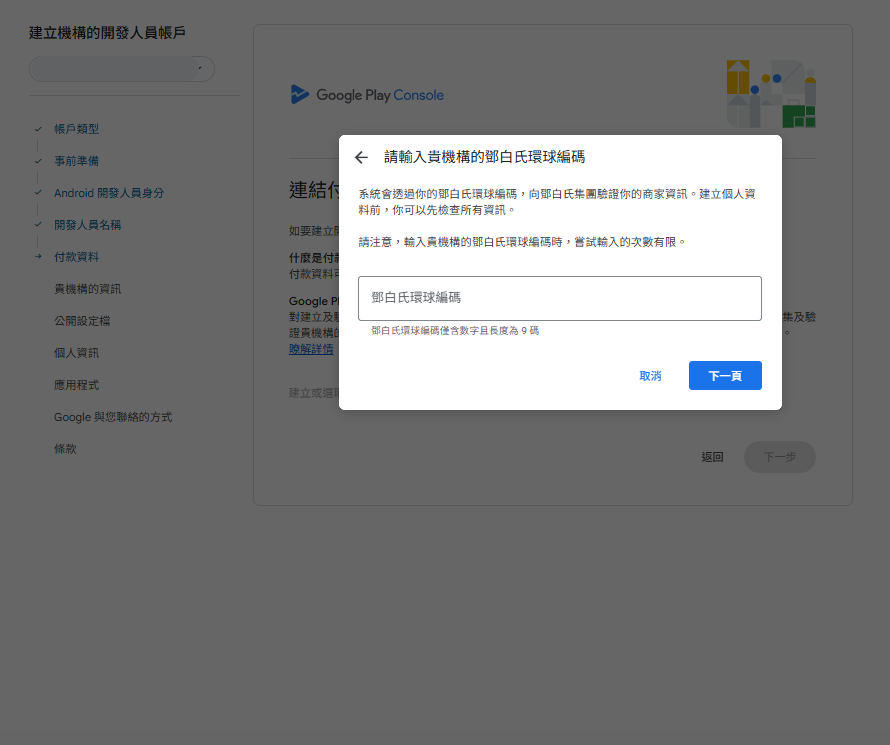Select Google 與您聯絡的方式 in the sidebar

point(113,417)
